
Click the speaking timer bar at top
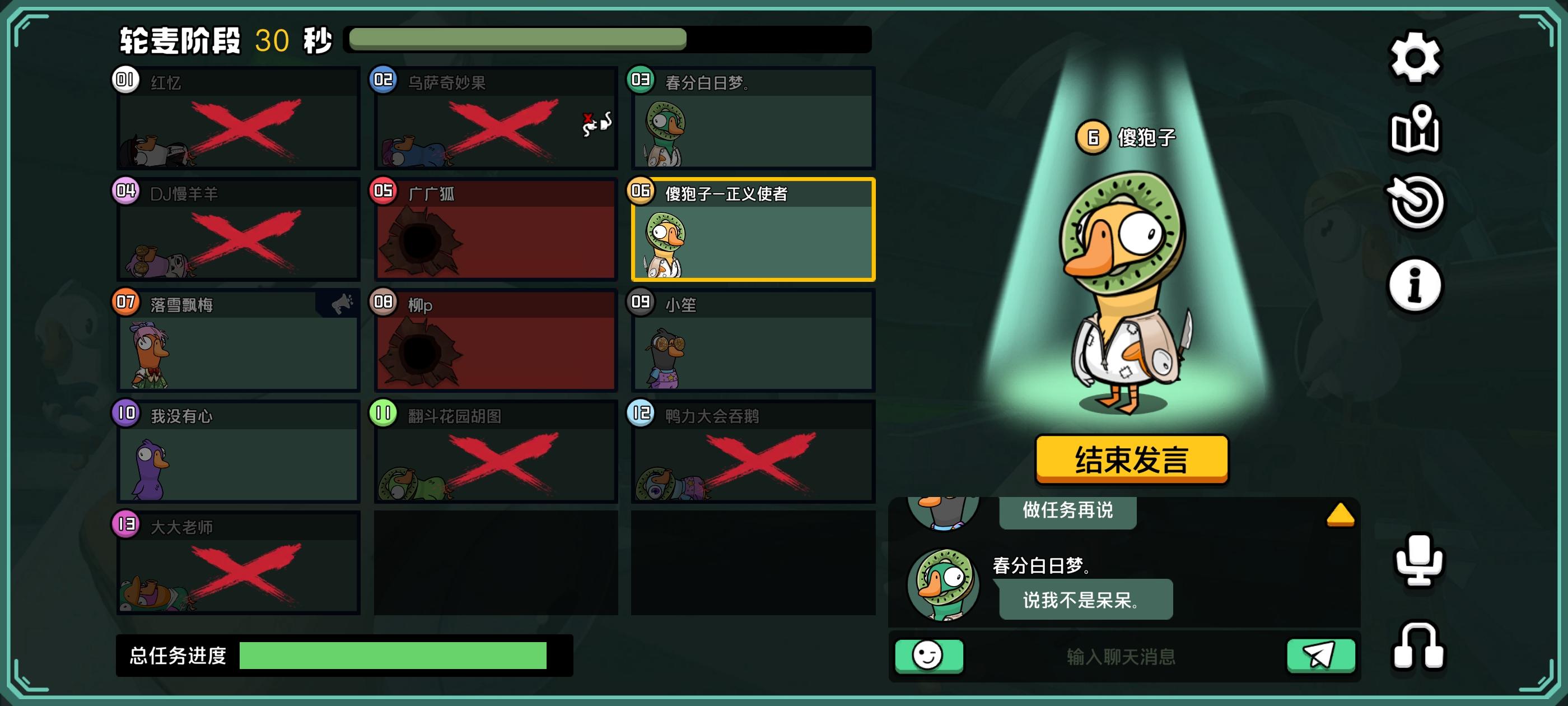point(608,40)
